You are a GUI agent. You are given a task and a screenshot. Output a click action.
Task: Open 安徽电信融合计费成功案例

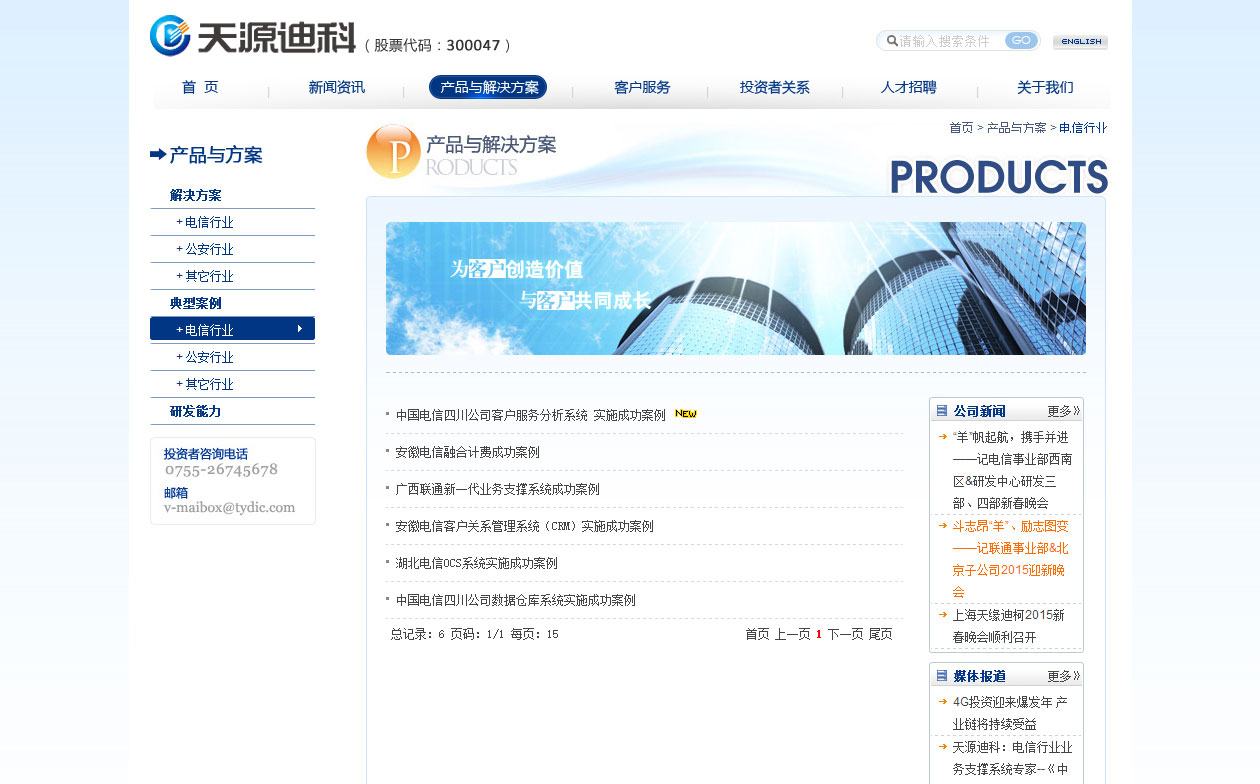tap(467, 452)
